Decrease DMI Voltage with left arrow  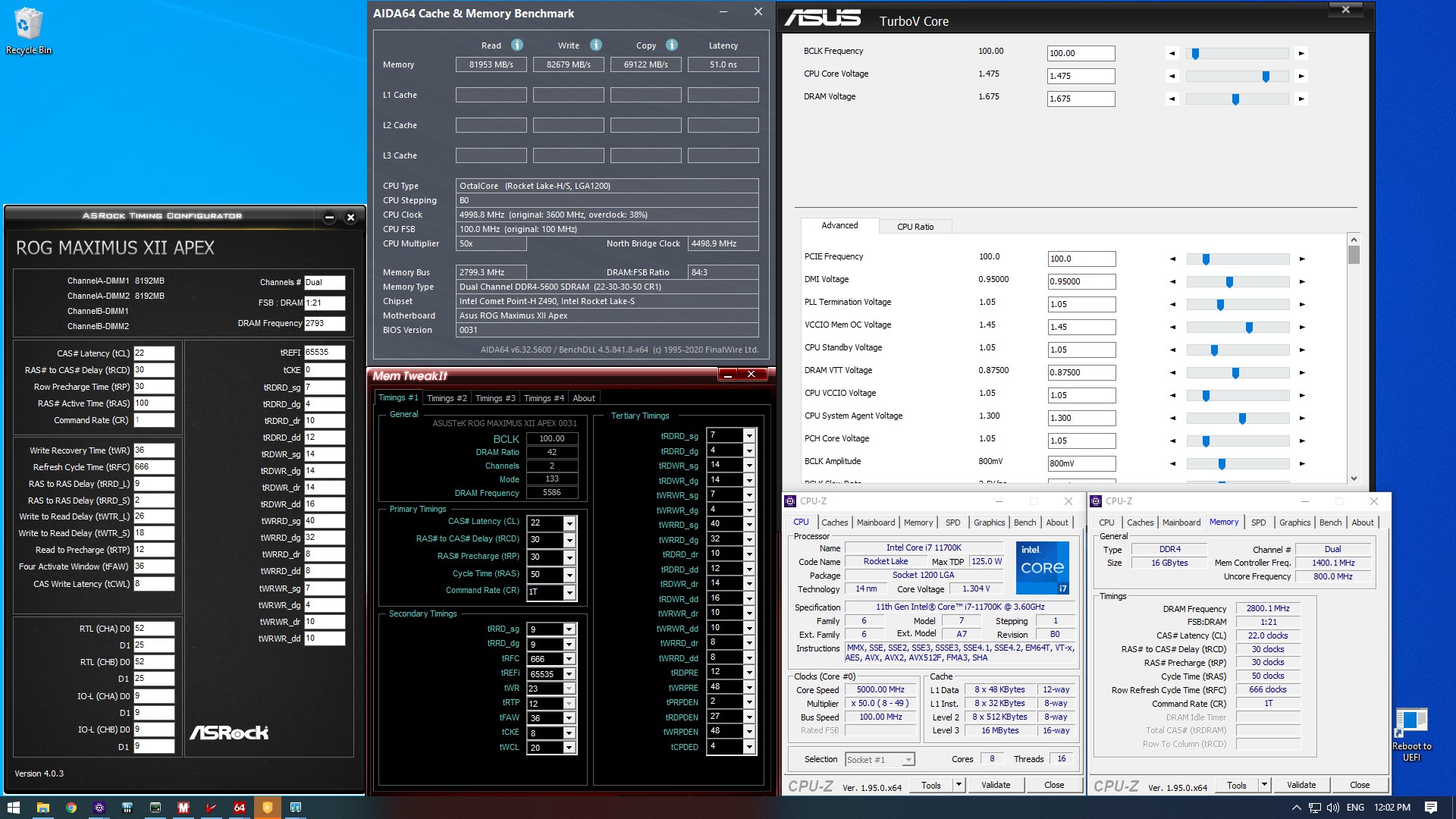(1172, 281)
